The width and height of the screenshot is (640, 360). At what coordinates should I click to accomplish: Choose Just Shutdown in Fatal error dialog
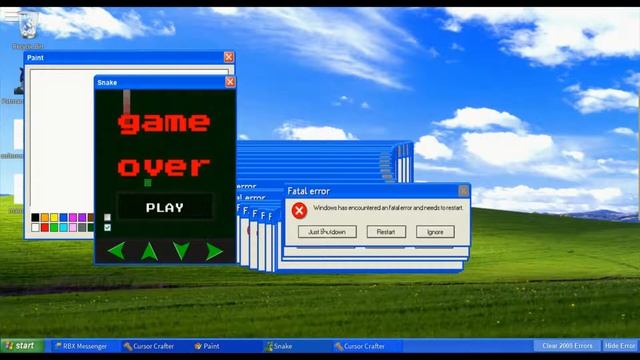point(327,232)
